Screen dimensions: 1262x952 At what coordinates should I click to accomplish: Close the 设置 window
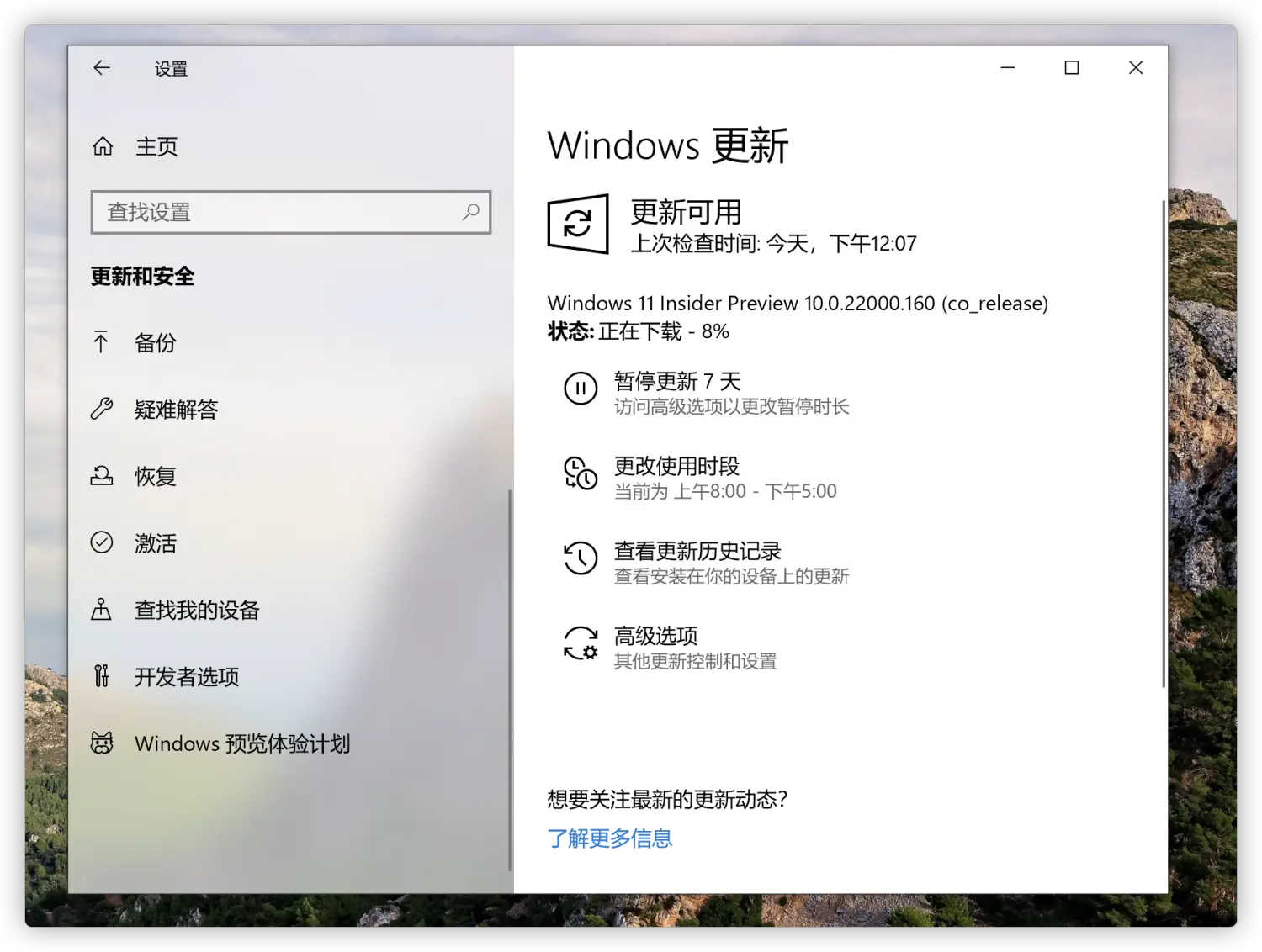pos(1136,68)
